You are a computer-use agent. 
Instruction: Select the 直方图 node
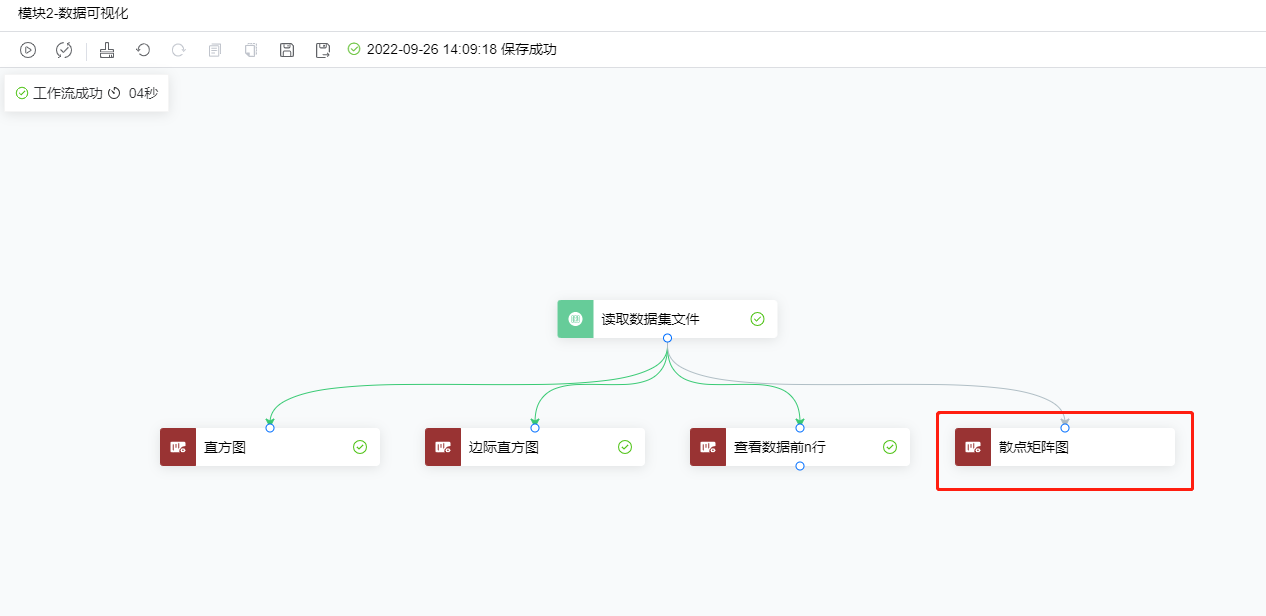click(270, 447)
